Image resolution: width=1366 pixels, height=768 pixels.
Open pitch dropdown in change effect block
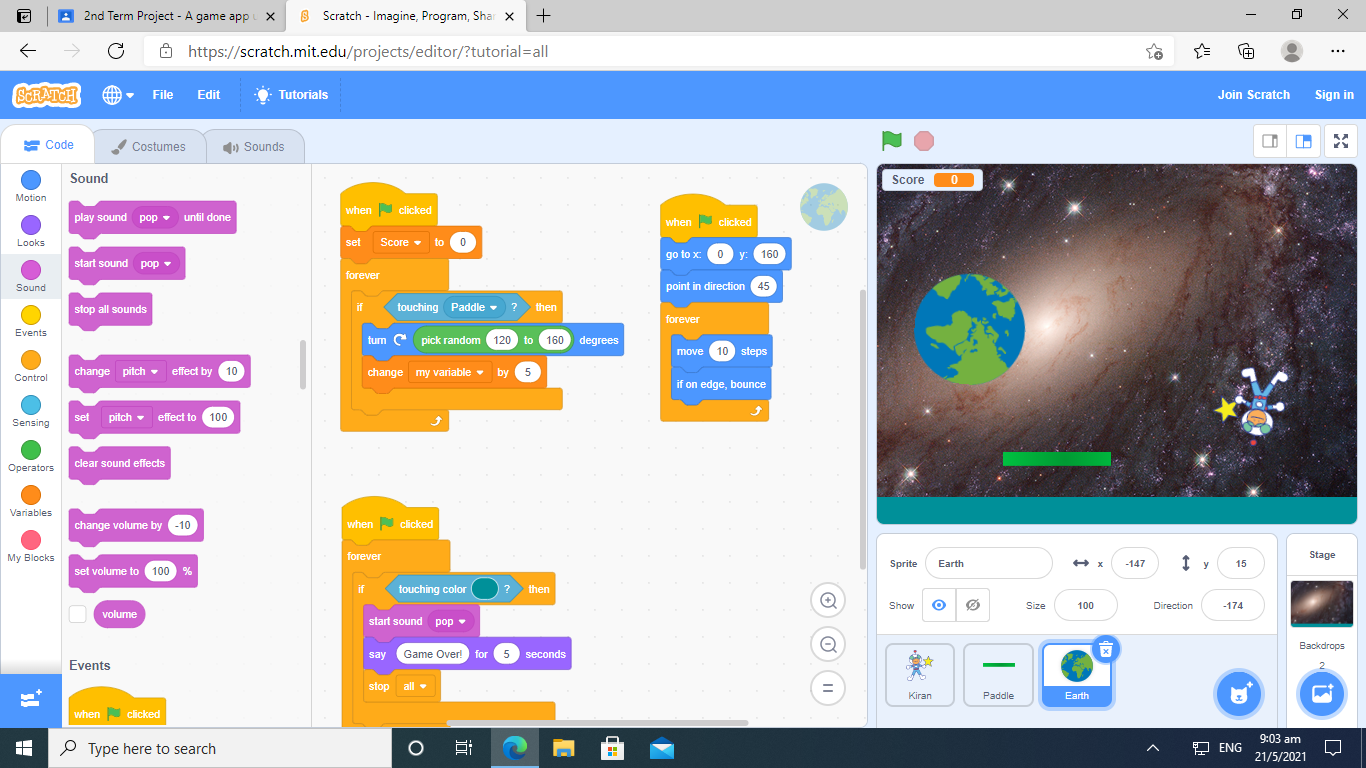(140, 371)
